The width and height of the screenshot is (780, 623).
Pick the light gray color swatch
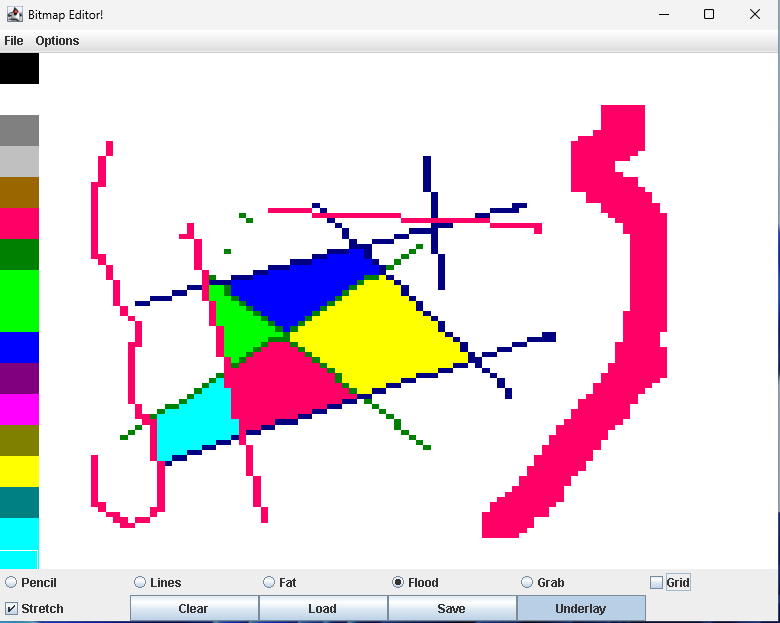coord(19,161)
